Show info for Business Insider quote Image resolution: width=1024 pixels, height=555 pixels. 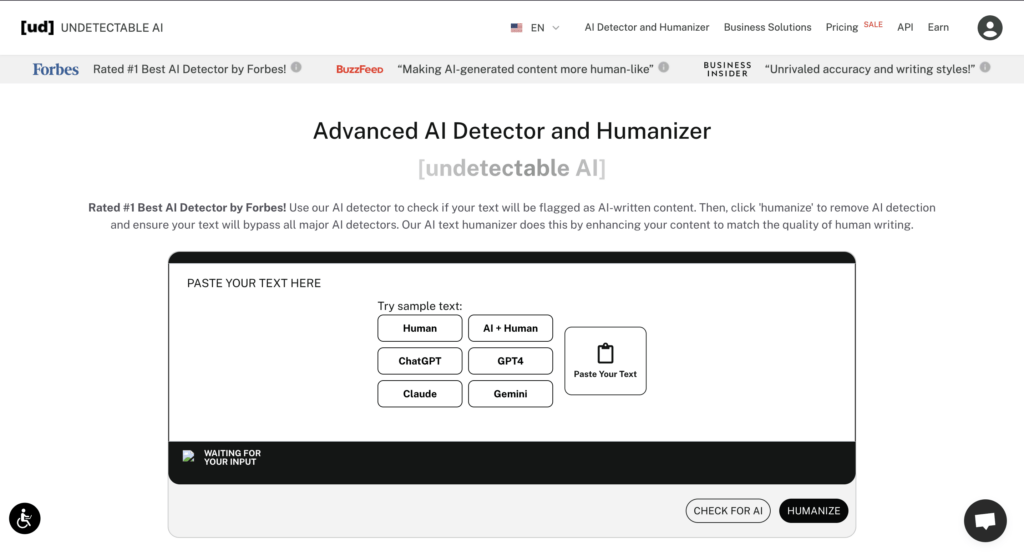[x=985, y=67]
